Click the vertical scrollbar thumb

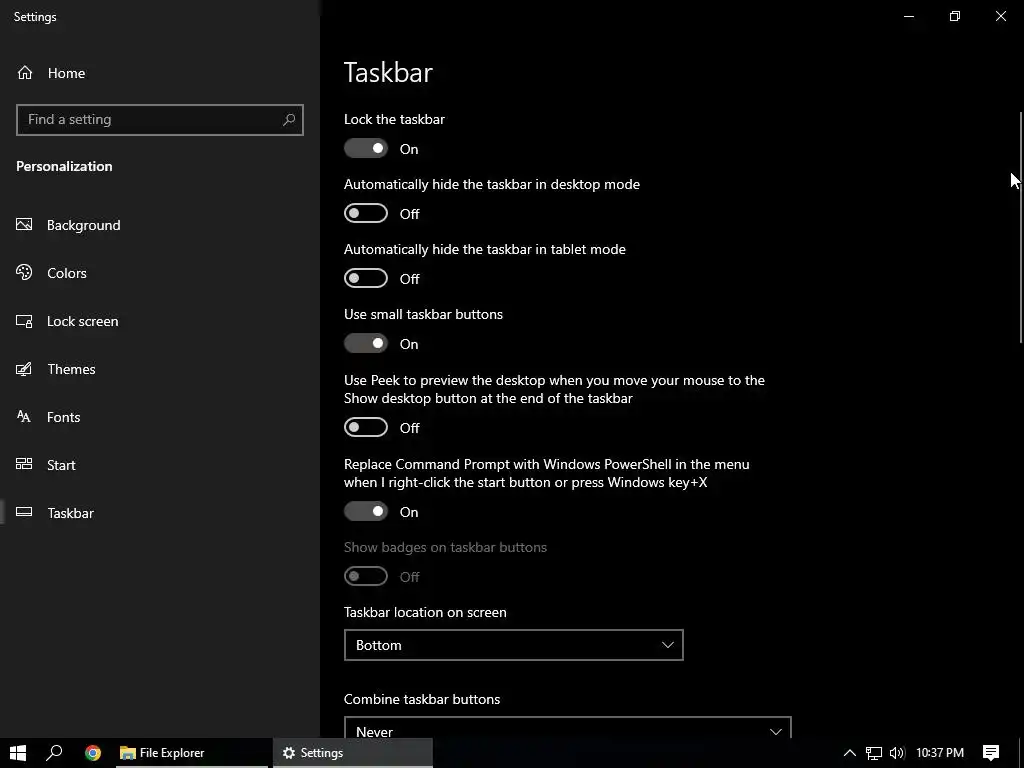[1021, 227]
